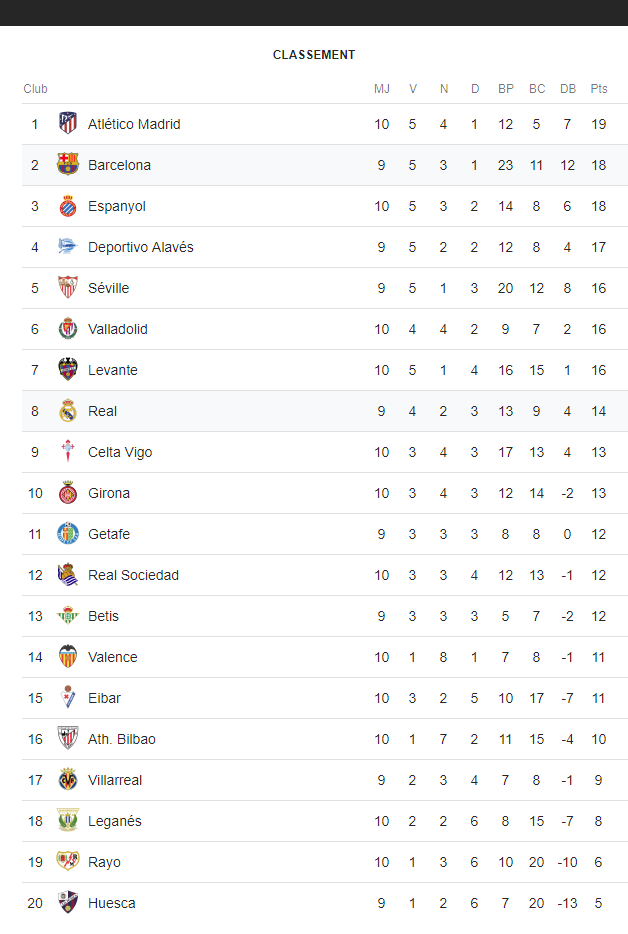
Task: Click the Real Madrid crest icon
Action: pos(68,410)
